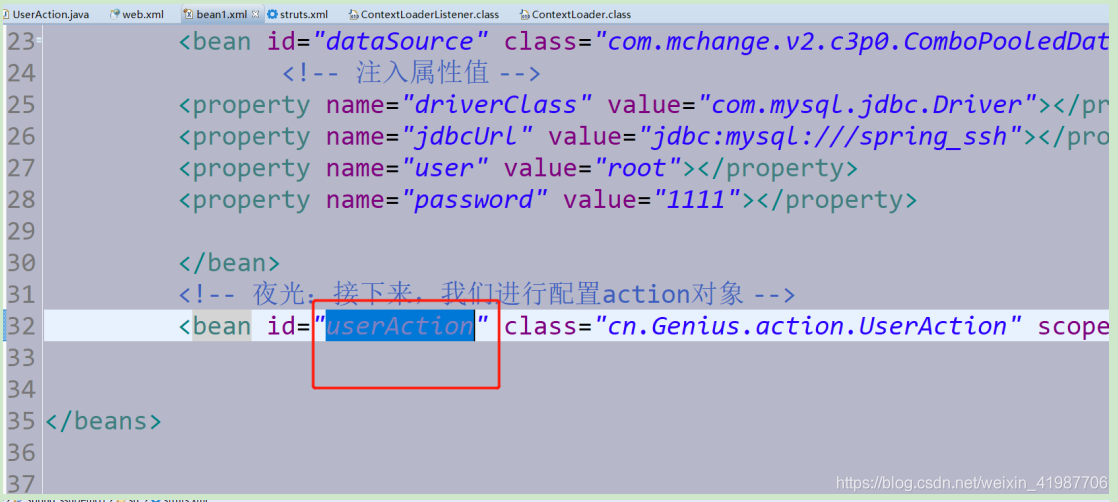The width and height of the screenshot is (1118, 502).
Task: Click the web.xml file icon
Action: pos(115,14)
